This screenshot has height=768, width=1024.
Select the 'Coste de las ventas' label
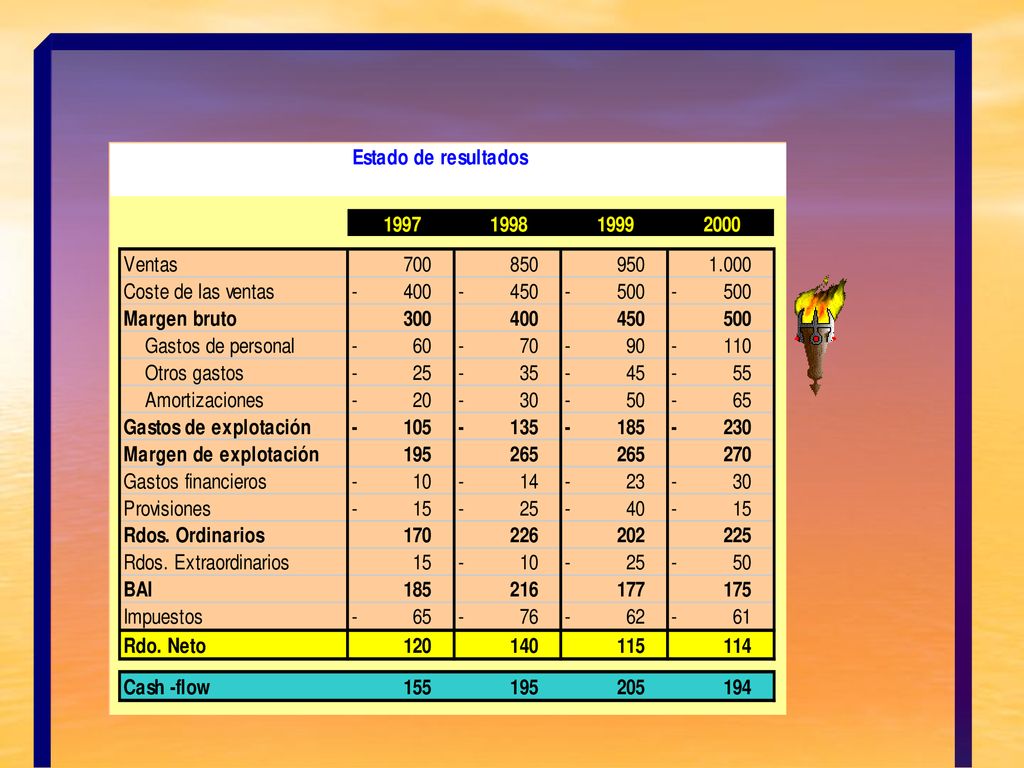(x=199, y=292)
